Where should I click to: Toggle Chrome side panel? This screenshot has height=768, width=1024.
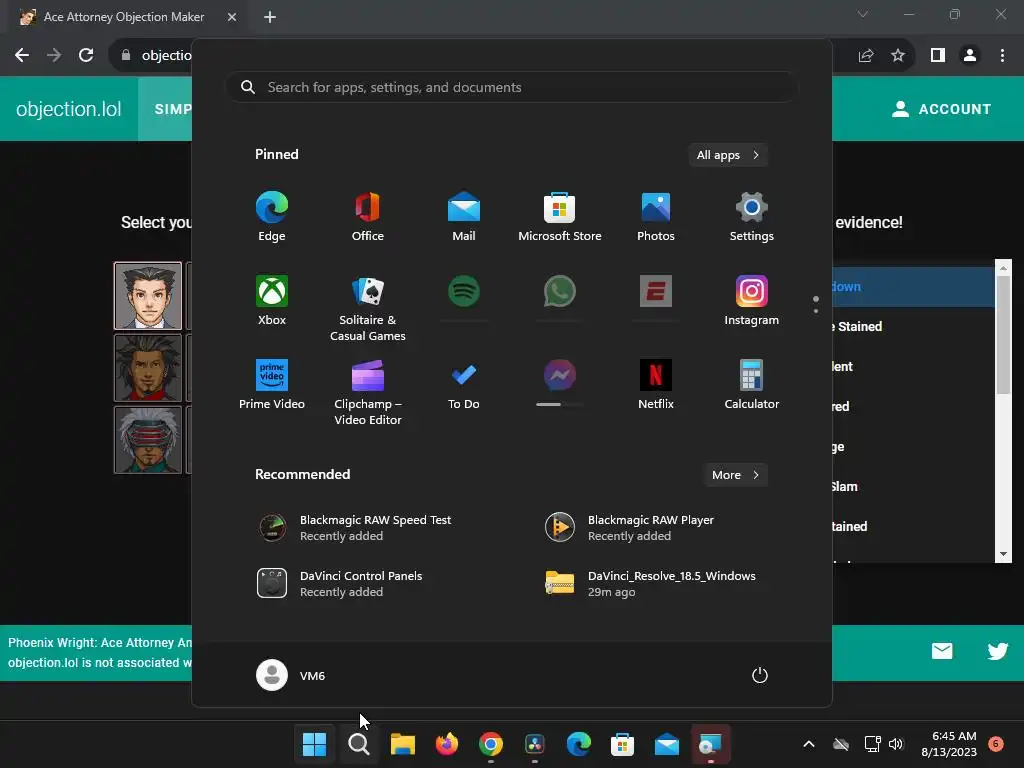pos(938,56)
